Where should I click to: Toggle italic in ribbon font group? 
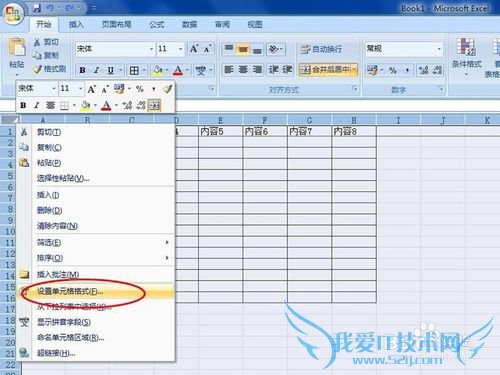coord(96,70)
